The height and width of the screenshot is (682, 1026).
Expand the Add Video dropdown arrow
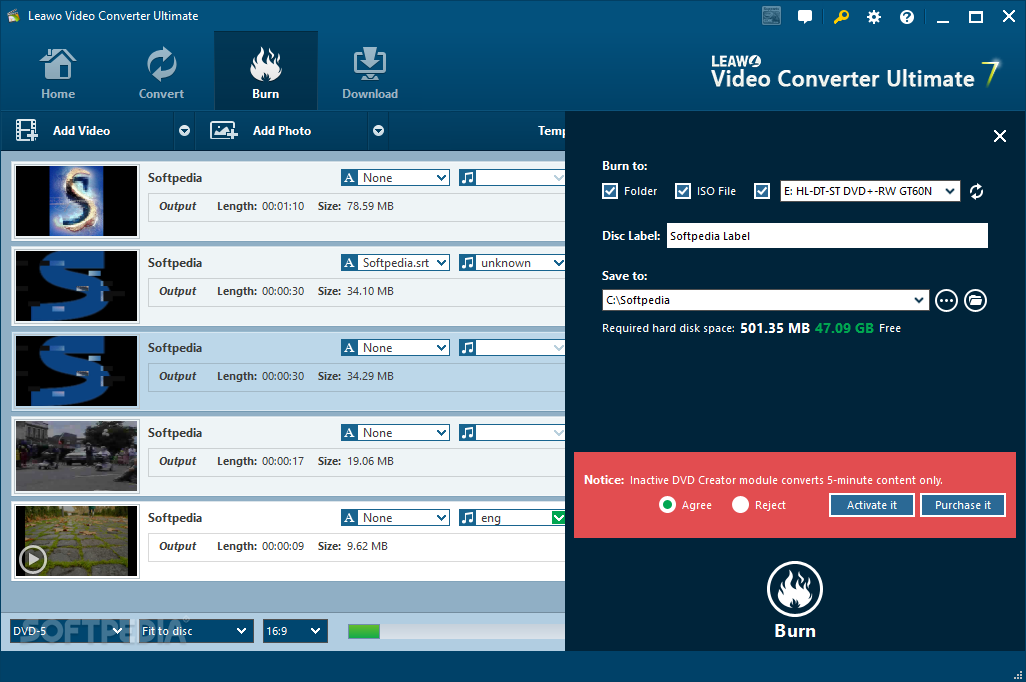click(185, 131)
